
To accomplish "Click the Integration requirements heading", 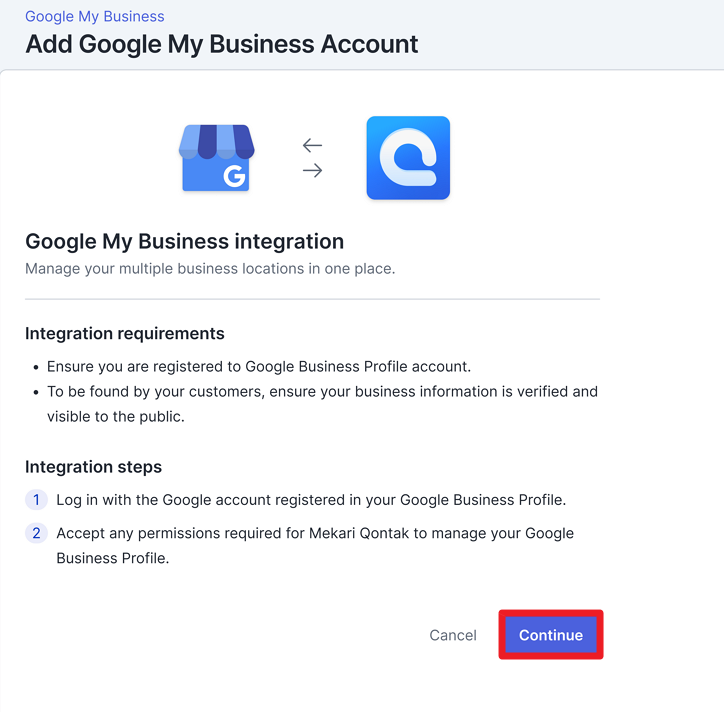I will (125, 333).
